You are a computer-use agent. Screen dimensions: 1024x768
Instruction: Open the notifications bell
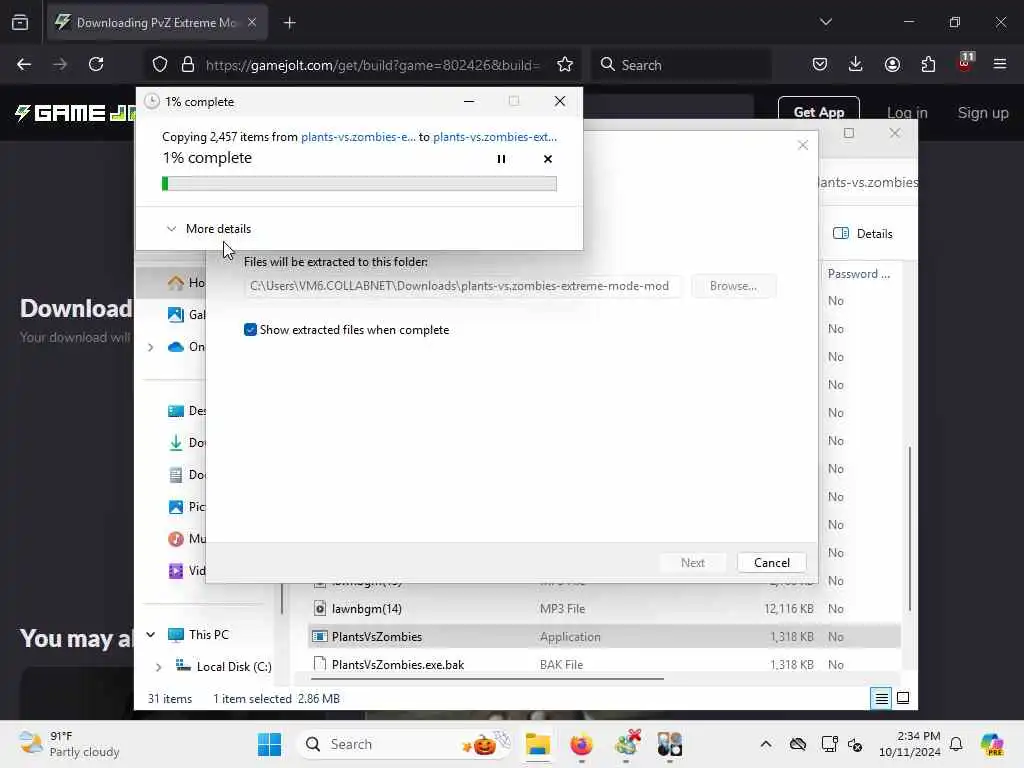coord(956,744)
